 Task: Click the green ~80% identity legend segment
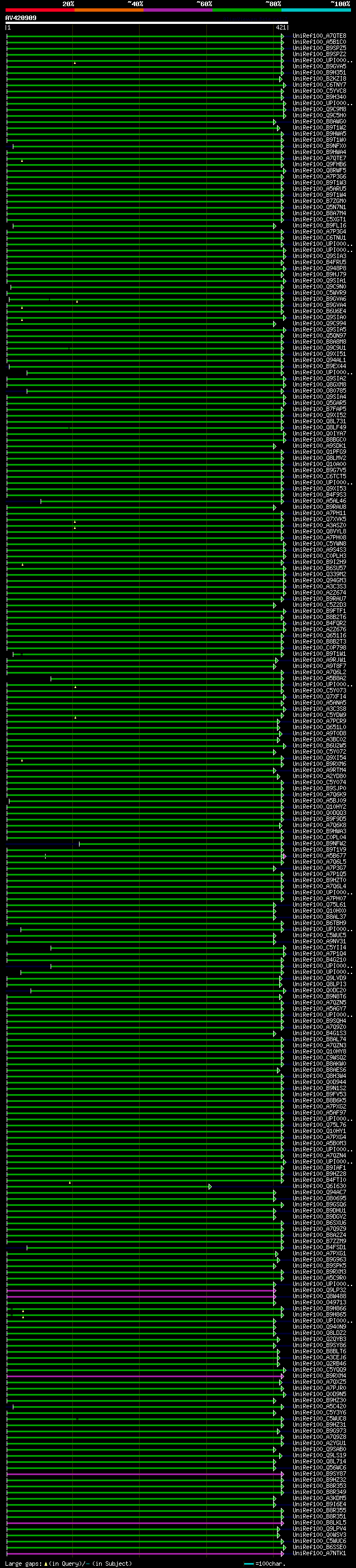[246, 10]
